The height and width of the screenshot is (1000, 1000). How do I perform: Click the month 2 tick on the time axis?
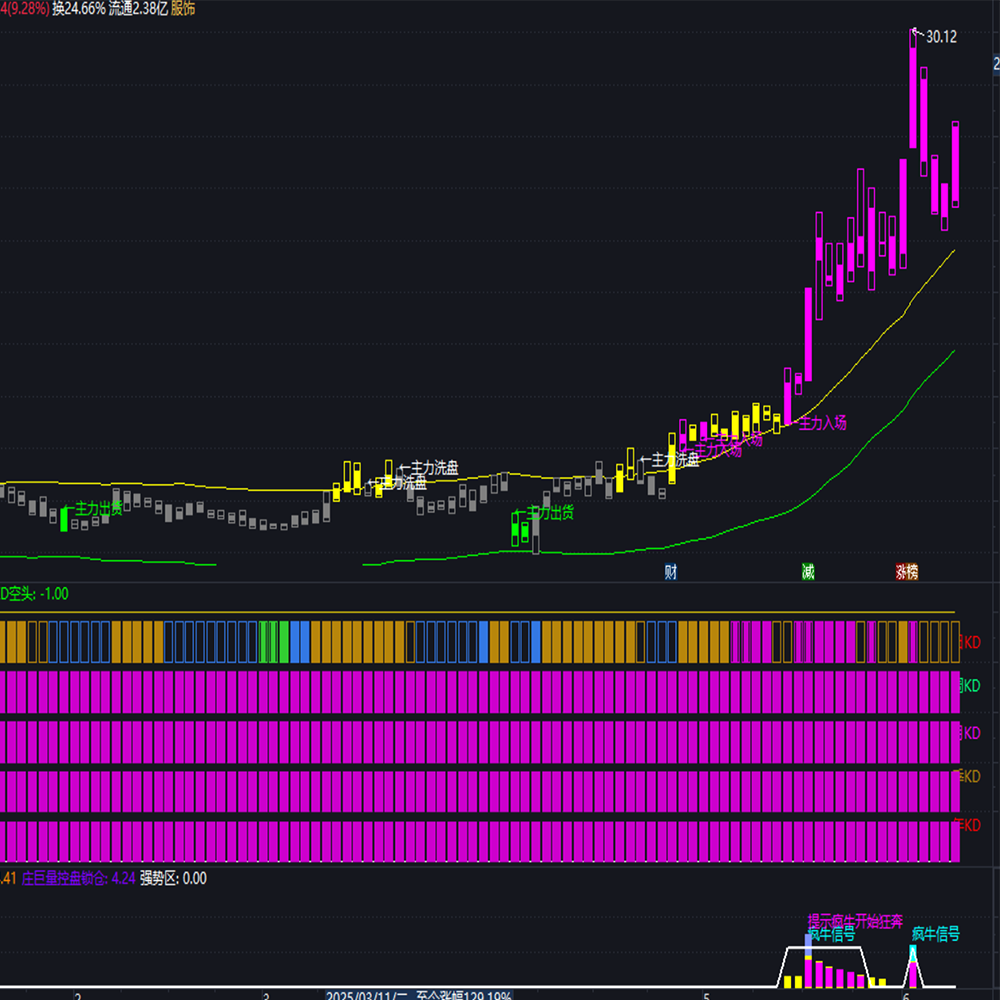78,996
